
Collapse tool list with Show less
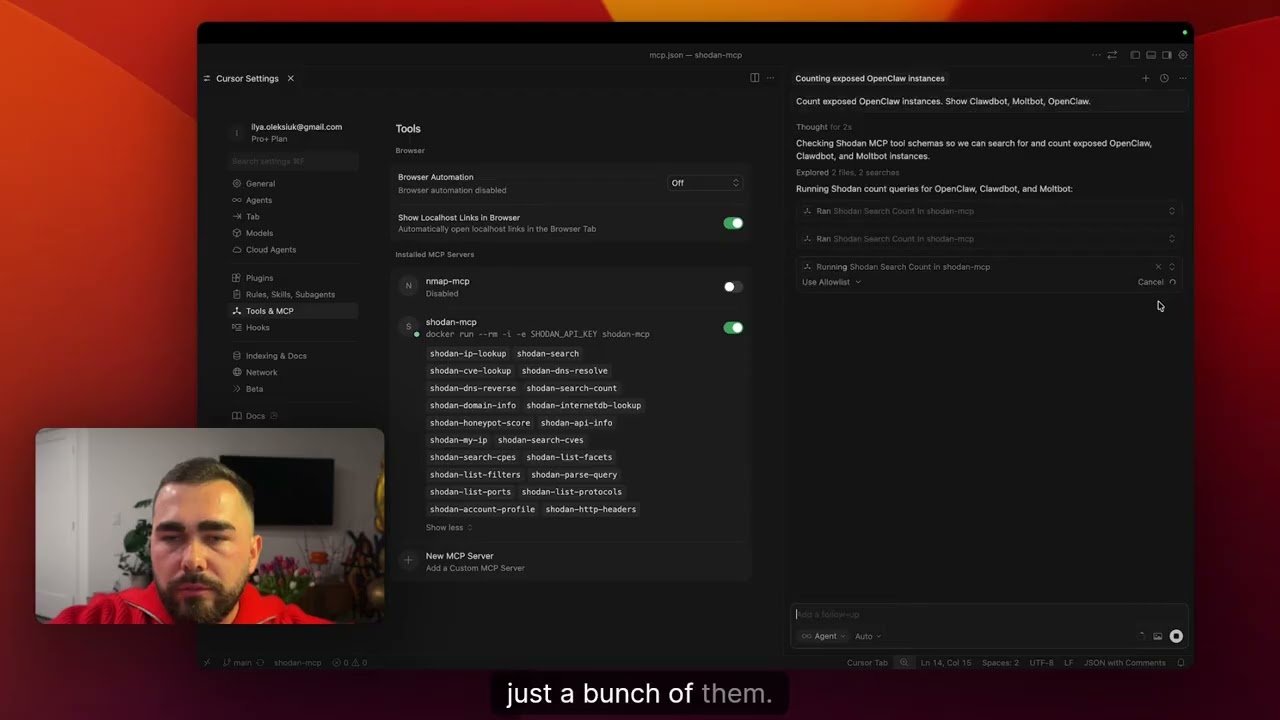(x=449, y=528)
